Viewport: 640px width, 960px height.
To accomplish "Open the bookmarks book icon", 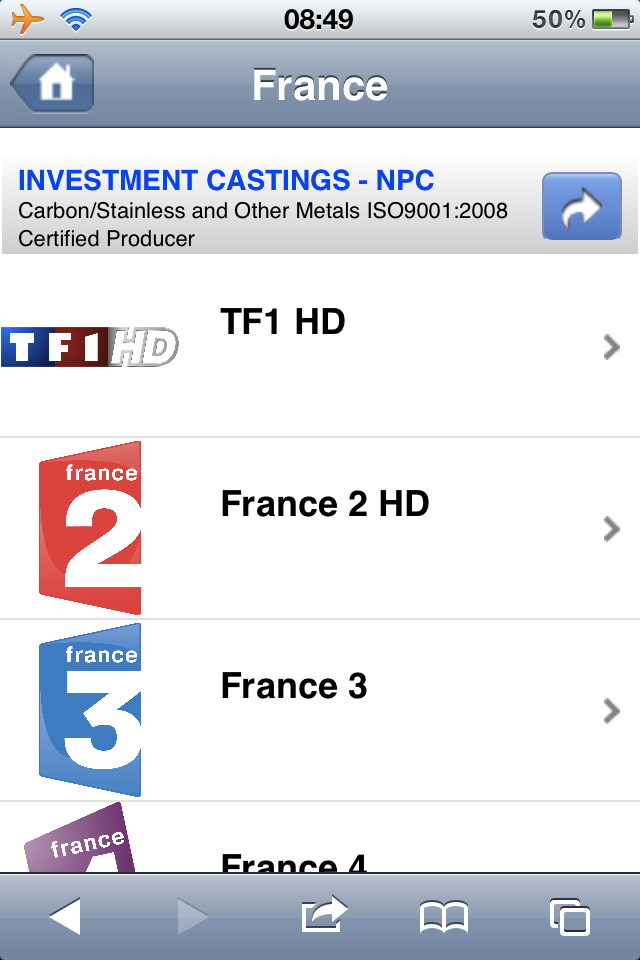I will click(443, 915).
